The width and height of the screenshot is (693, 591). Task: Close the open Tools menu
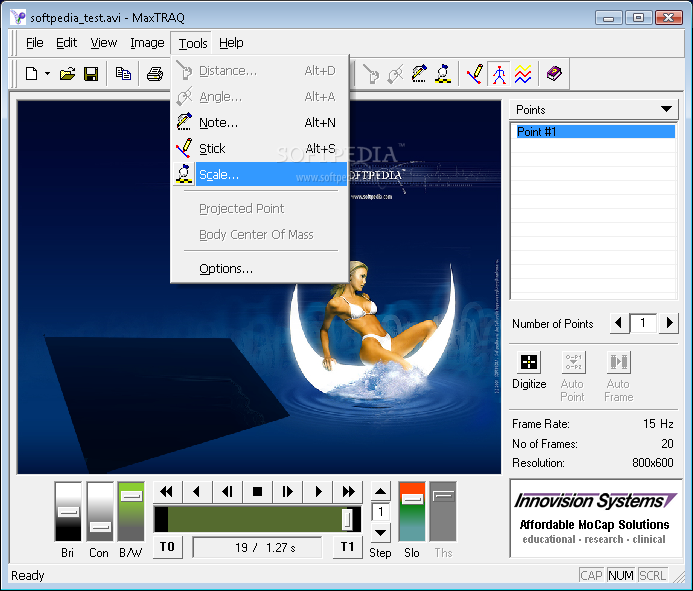[x=193, y=43]
